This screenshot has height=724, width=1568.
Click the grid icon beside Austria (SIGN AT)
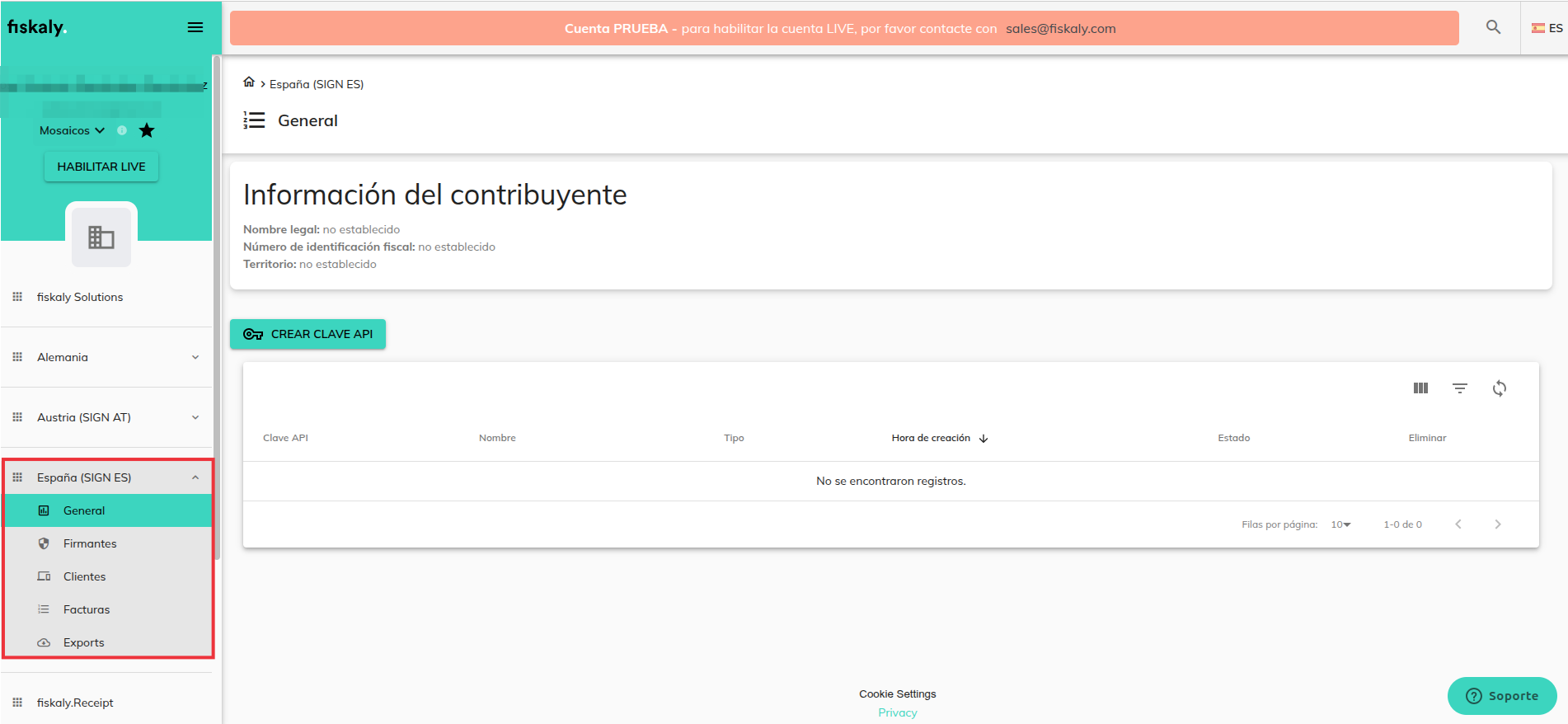(x=17, y=417)
